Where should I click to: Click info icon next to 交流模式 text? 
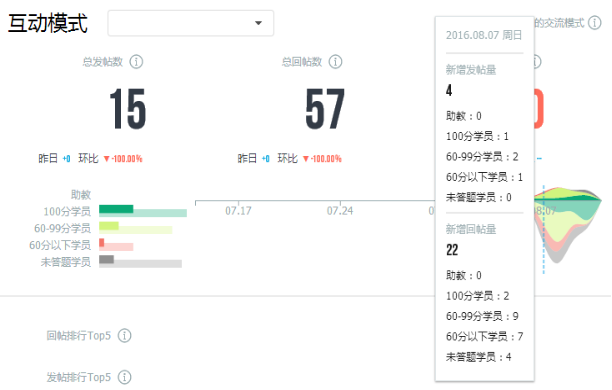pos(595,23)
